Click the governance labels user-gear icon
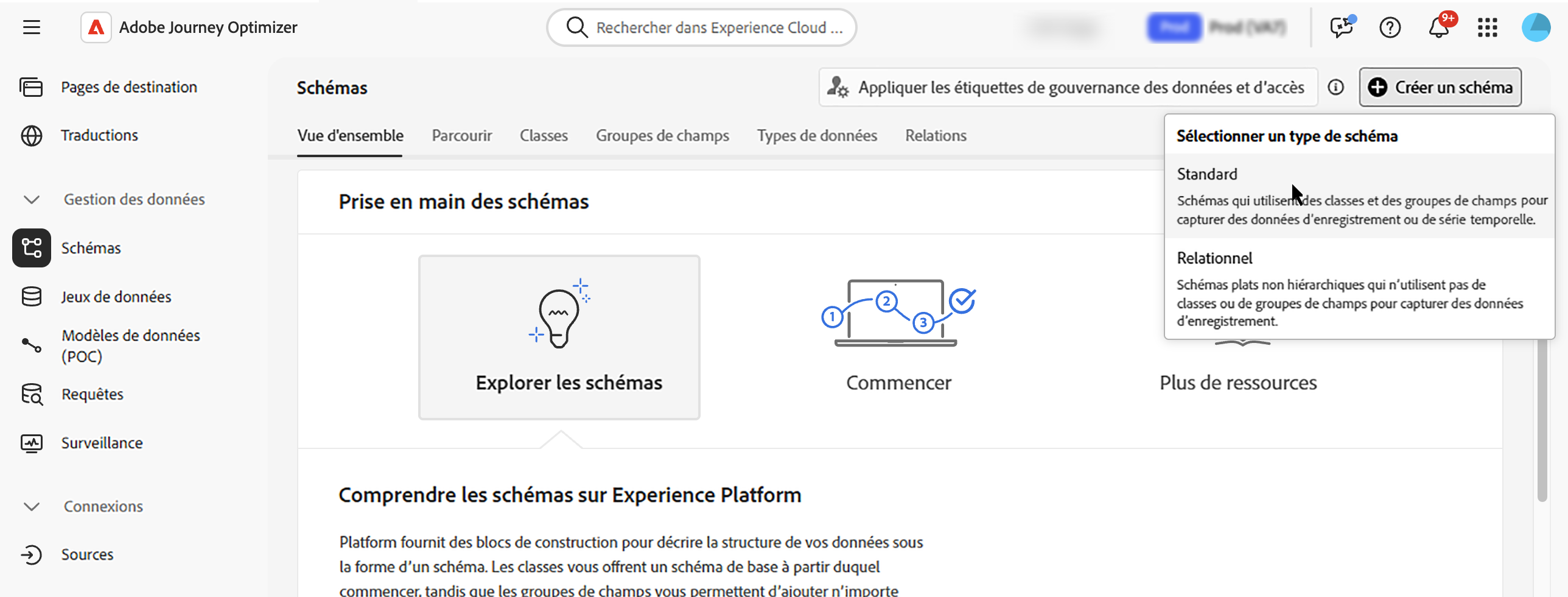The width and height of the screenshot is (1568, 597). click(x=838, y=87)
